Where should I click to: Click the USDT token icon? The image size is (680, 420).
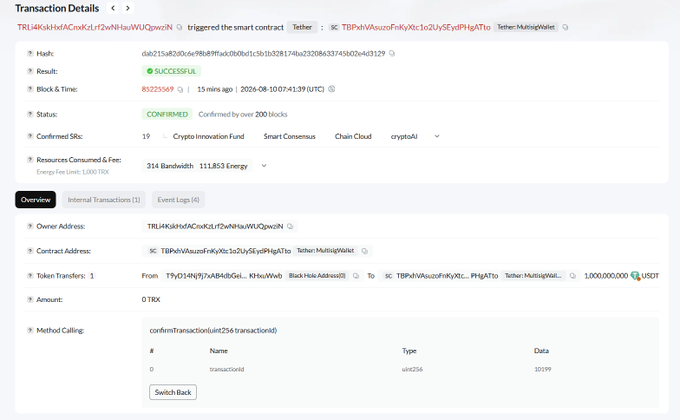pos(635,276)
